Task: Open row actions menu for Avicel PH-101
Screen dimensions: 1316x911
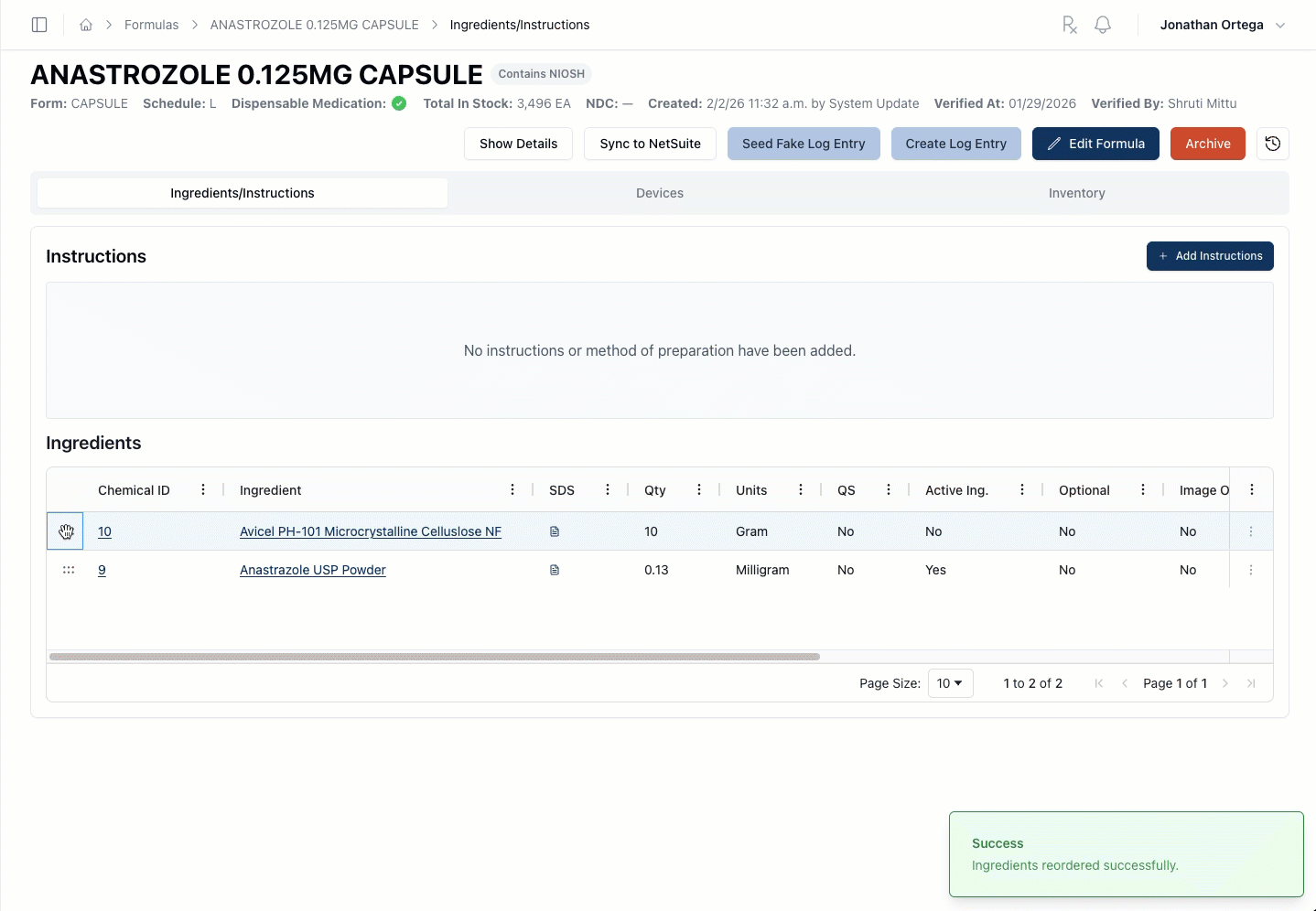Action: coord(1251,531)
